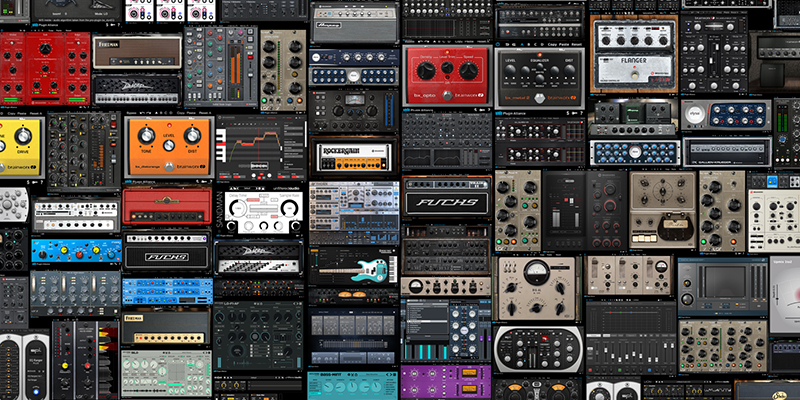Image resolution: width=800 pixels, height=400 pixels.
Task: Click the Plugin Alliance logo below bx_metal 2
Action: (x=511, y=115)
